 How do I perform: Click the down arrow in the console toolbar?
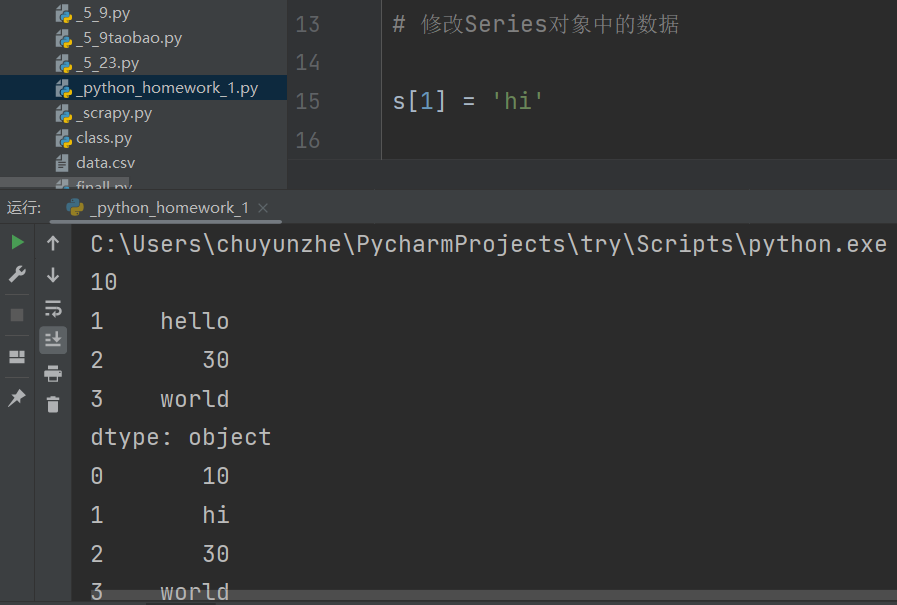[x=53, y=275]
